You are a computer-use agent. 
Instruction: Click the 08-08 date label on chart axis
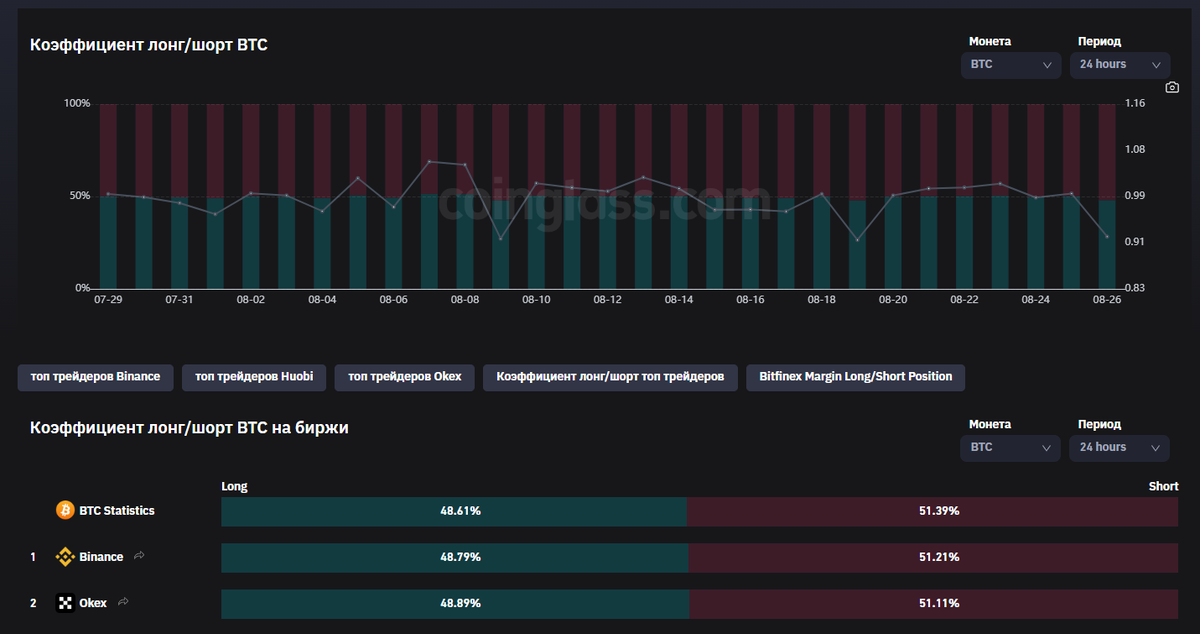tap(465, 300)
